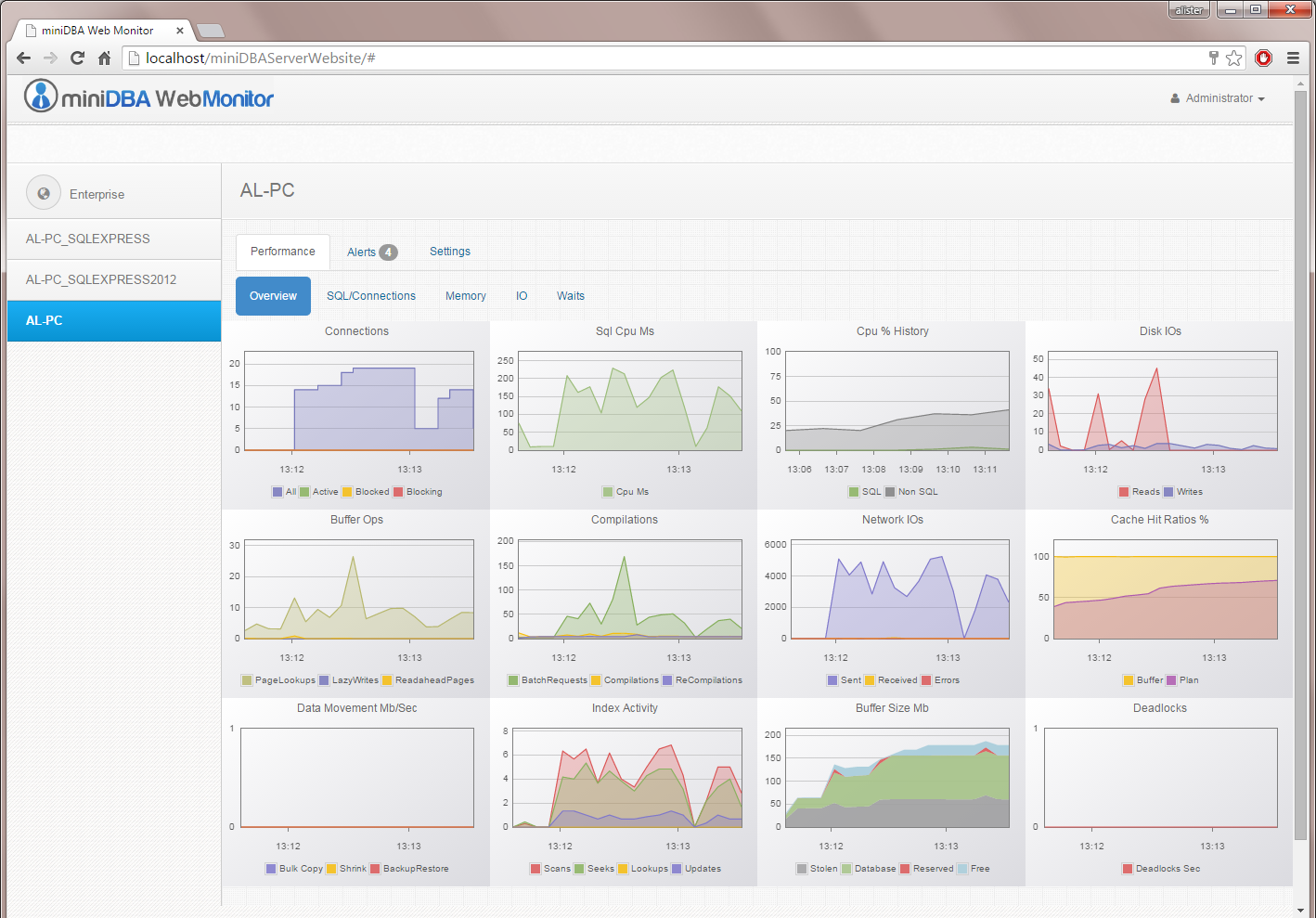Toggle BackupRestore legend entry
The width and height of the screenshot is (1316, 918).
(x=409, y=869)
